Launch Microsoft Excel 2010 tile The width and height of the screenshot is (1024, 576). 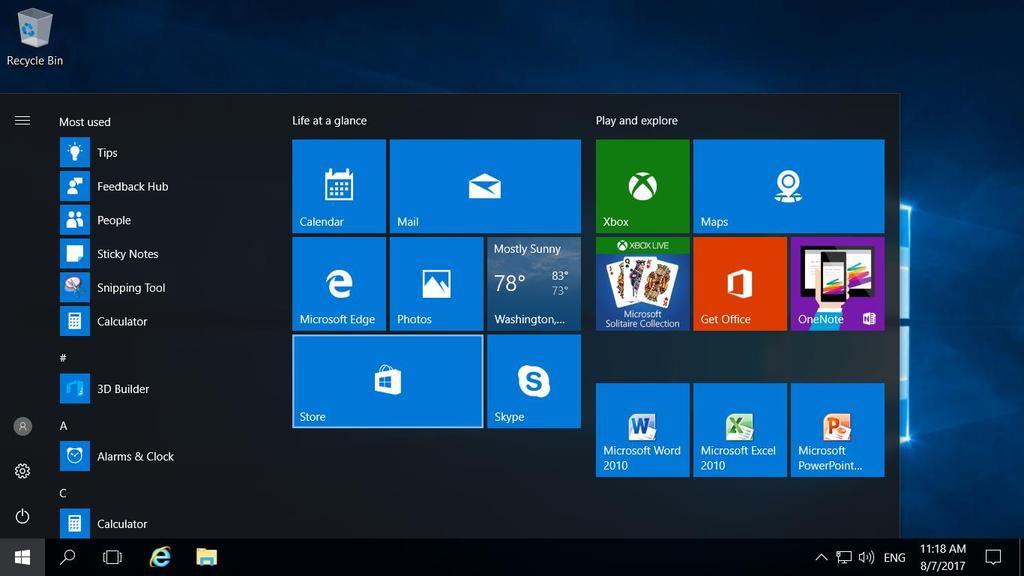coord(740,430)
